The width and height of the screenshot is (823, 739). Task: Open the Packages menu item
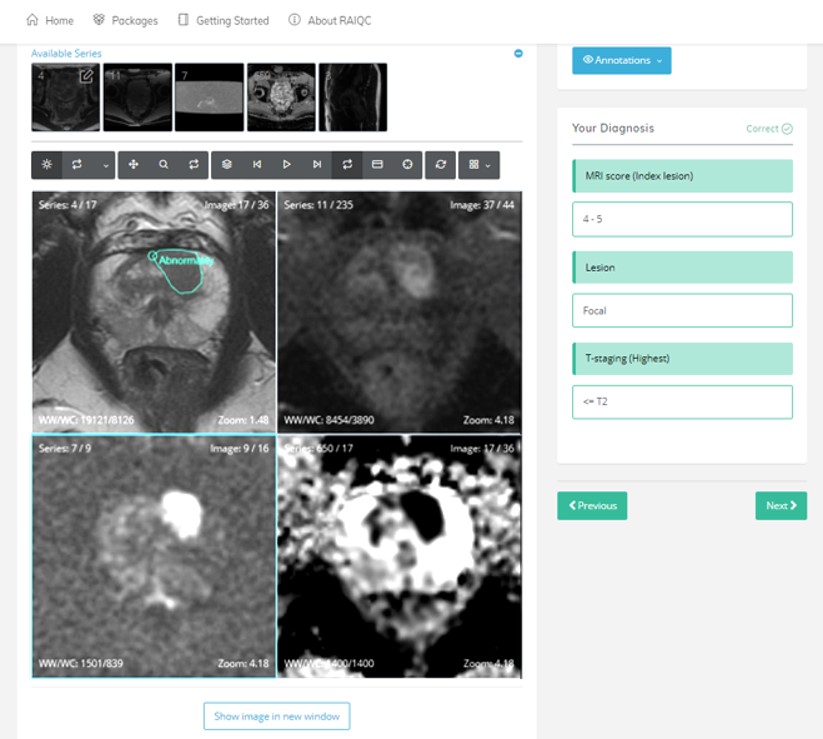125,20
